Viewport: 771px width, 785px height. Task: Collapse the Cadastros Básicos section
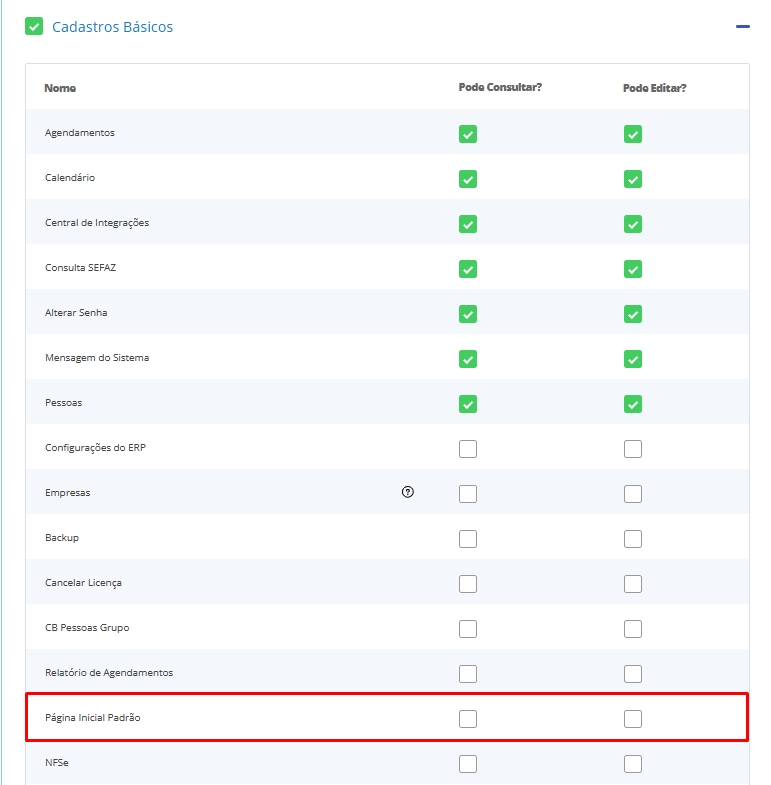coord(742,27)
